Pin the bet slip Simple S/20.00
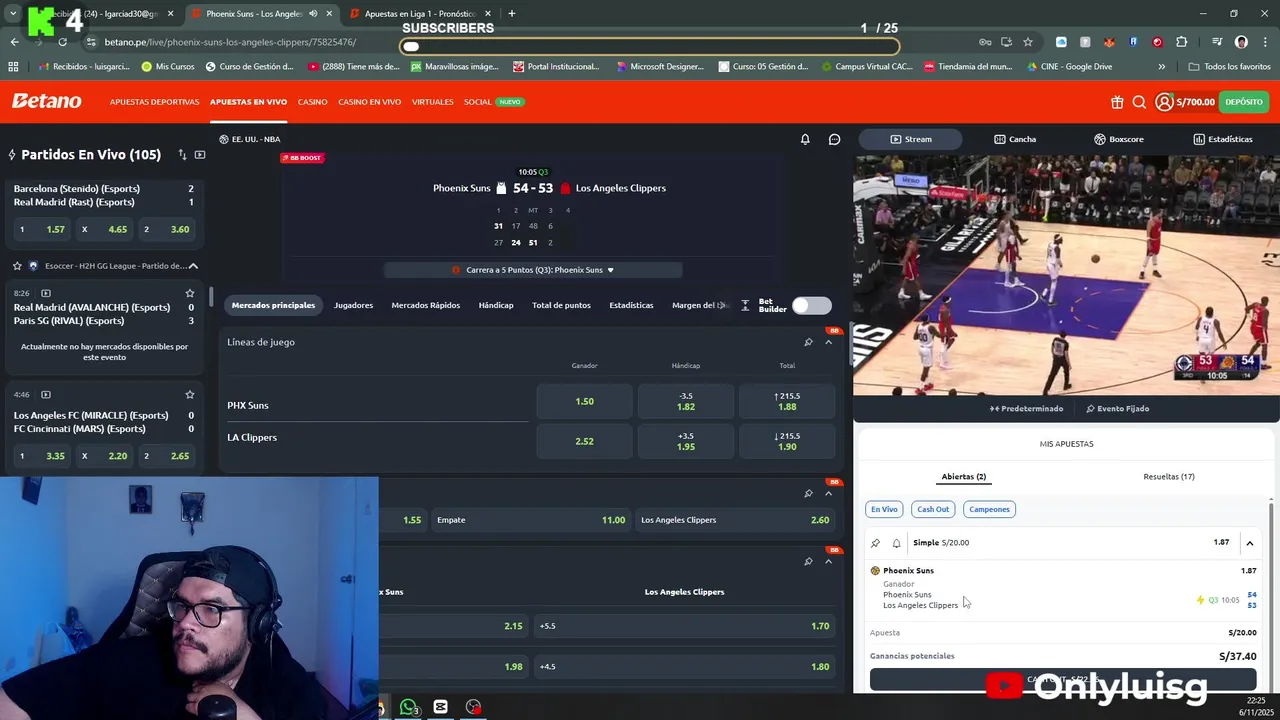This screenshot has width=1280, height=720. pyautogui.click(x=876, y=543)
